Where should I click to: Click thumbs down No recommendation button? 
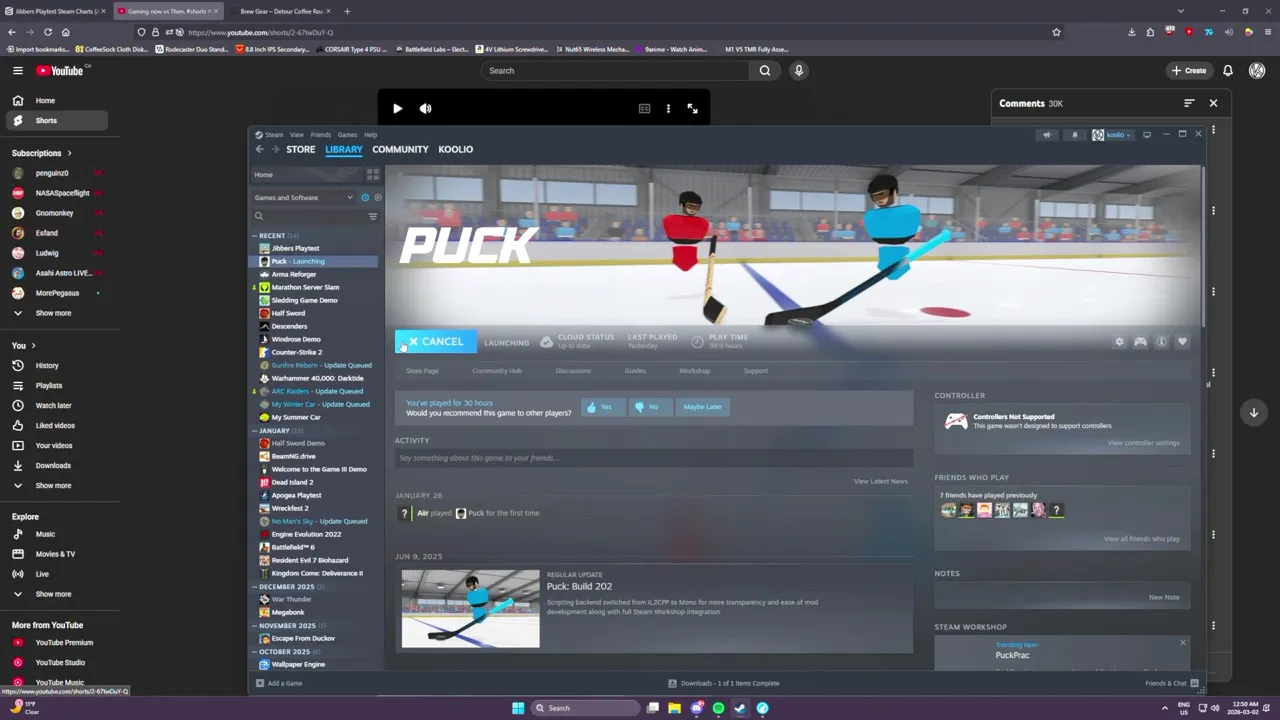coord(648,407)
